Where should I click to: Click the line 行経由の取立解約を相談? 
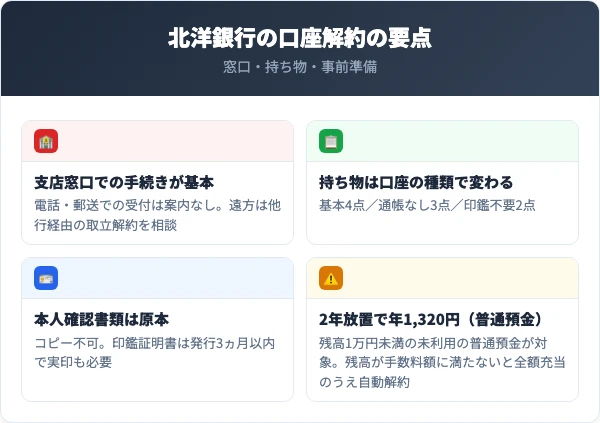click(106, 225)
